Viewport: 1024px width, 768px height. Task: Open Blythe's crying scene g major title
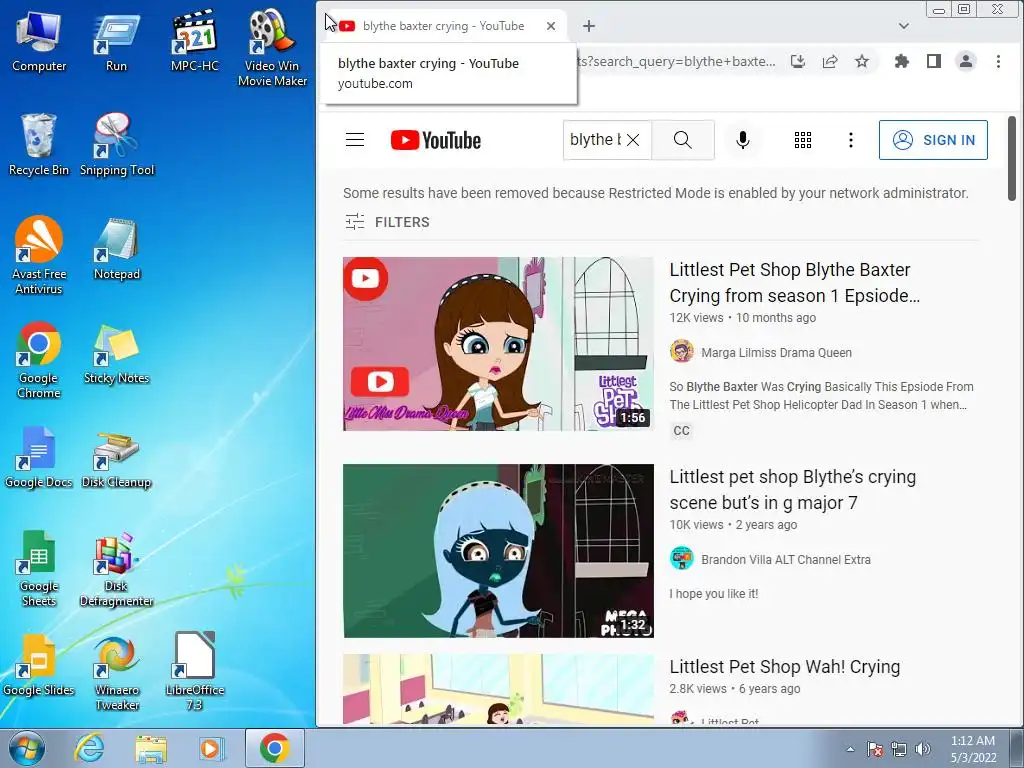(x=793, y=490)
